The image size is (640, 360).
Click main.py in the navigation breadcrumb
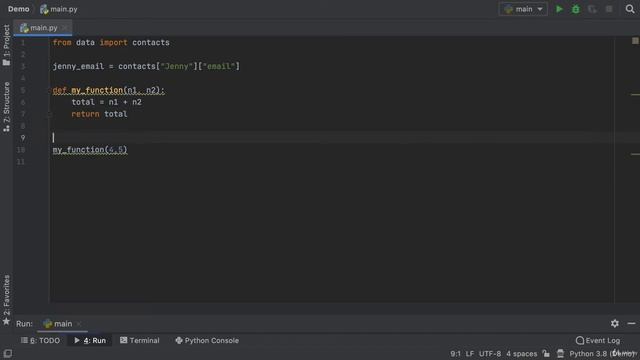(59, 9)
